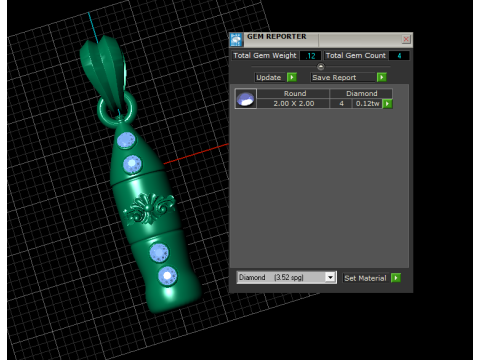Click the Set Material button
Screen dimensions: 480x360
click(365, 278)
